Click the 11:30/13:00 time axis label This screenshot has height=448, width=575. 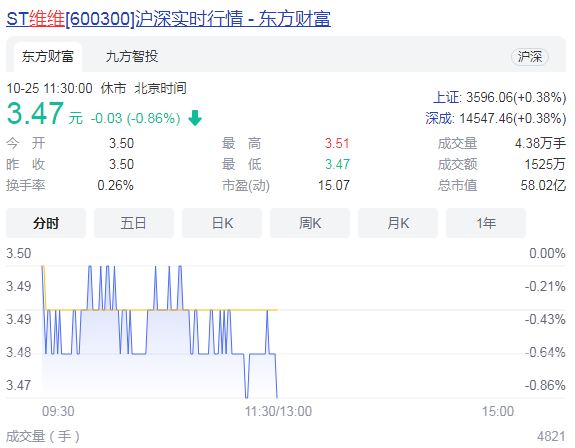click(278, 411)
